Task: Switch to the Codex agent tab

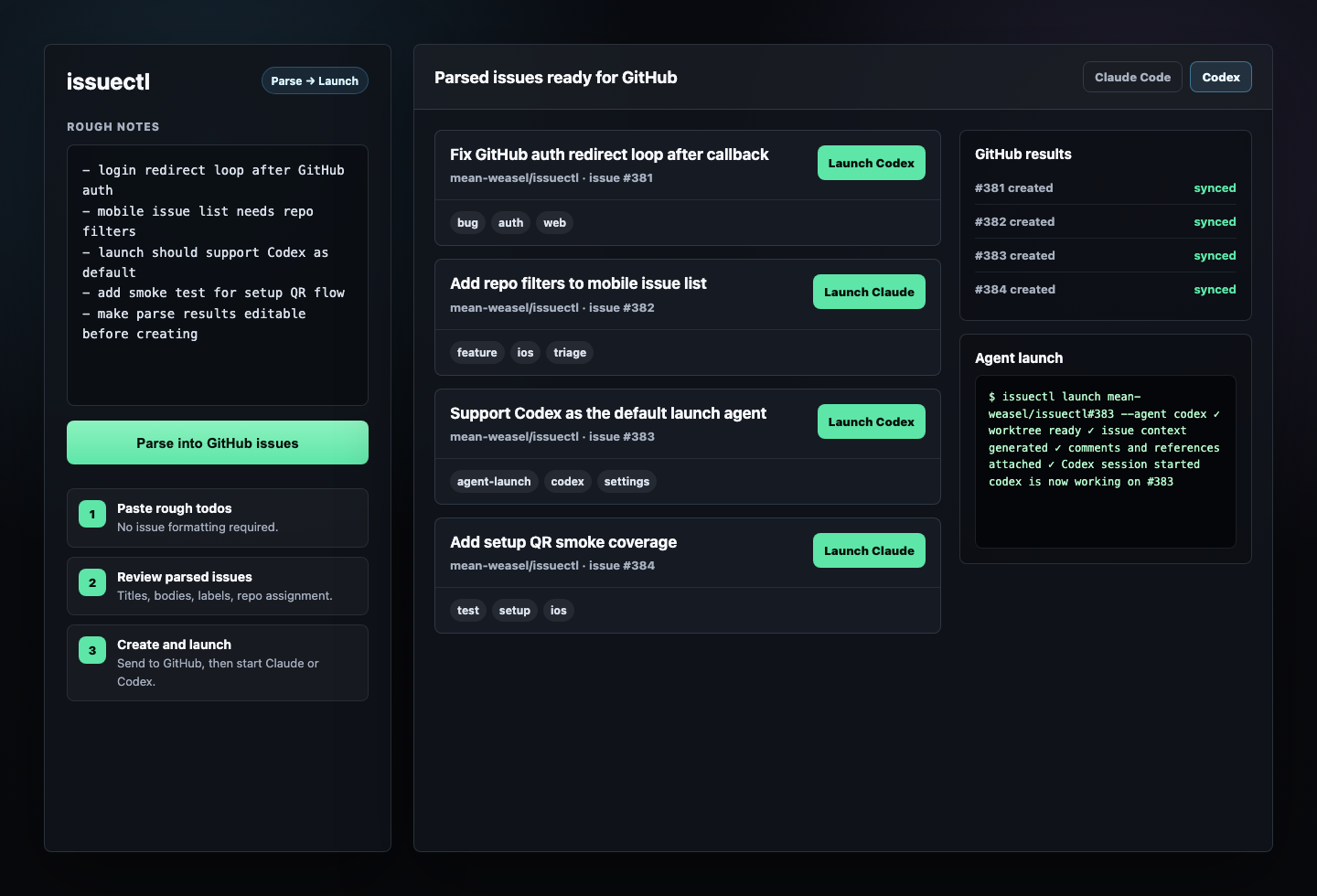Action: coord(1221,77)
